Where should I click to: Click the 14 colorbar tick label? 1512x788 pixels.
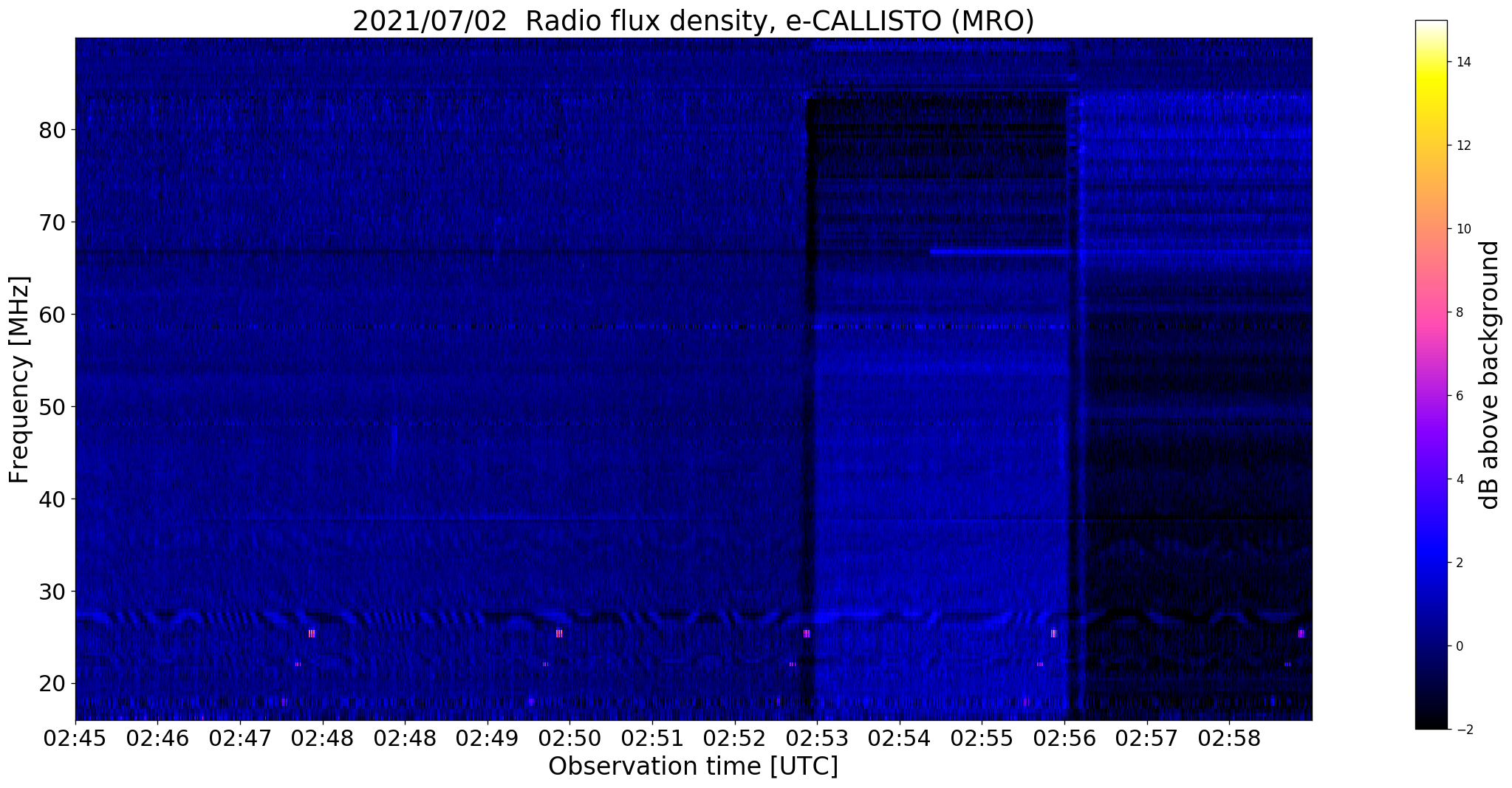[1463, 62]
